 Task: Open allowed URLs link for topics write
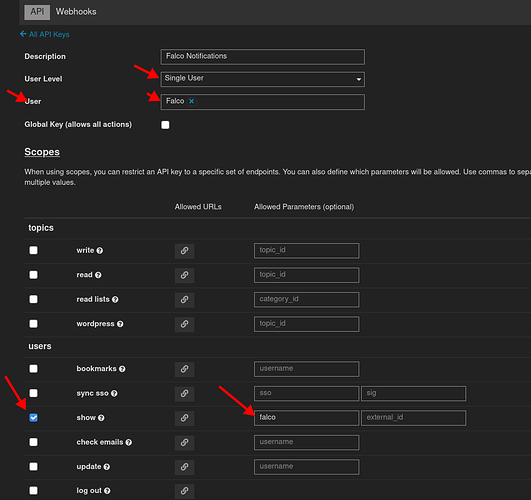coord(184,251)
